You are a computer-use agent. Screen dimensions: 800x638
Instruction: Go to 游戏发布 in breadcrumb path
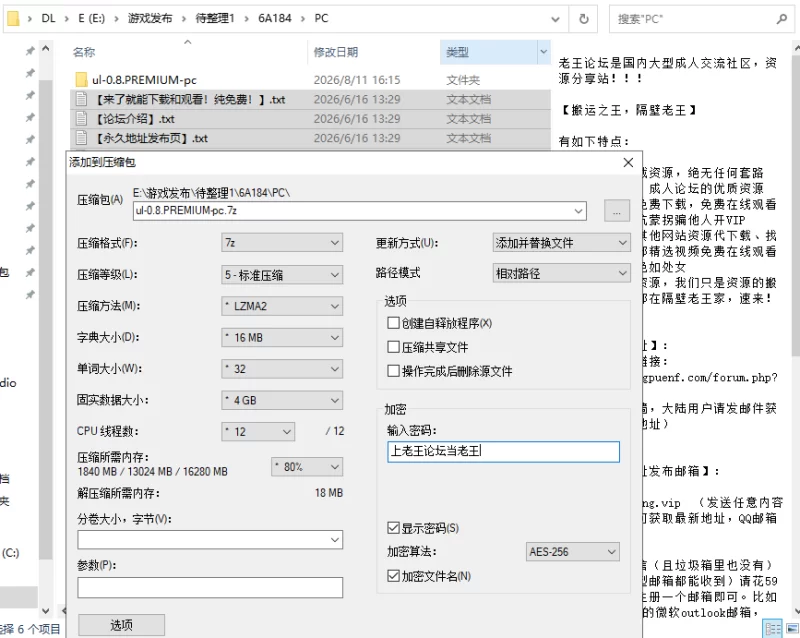[x=150, y=18]
